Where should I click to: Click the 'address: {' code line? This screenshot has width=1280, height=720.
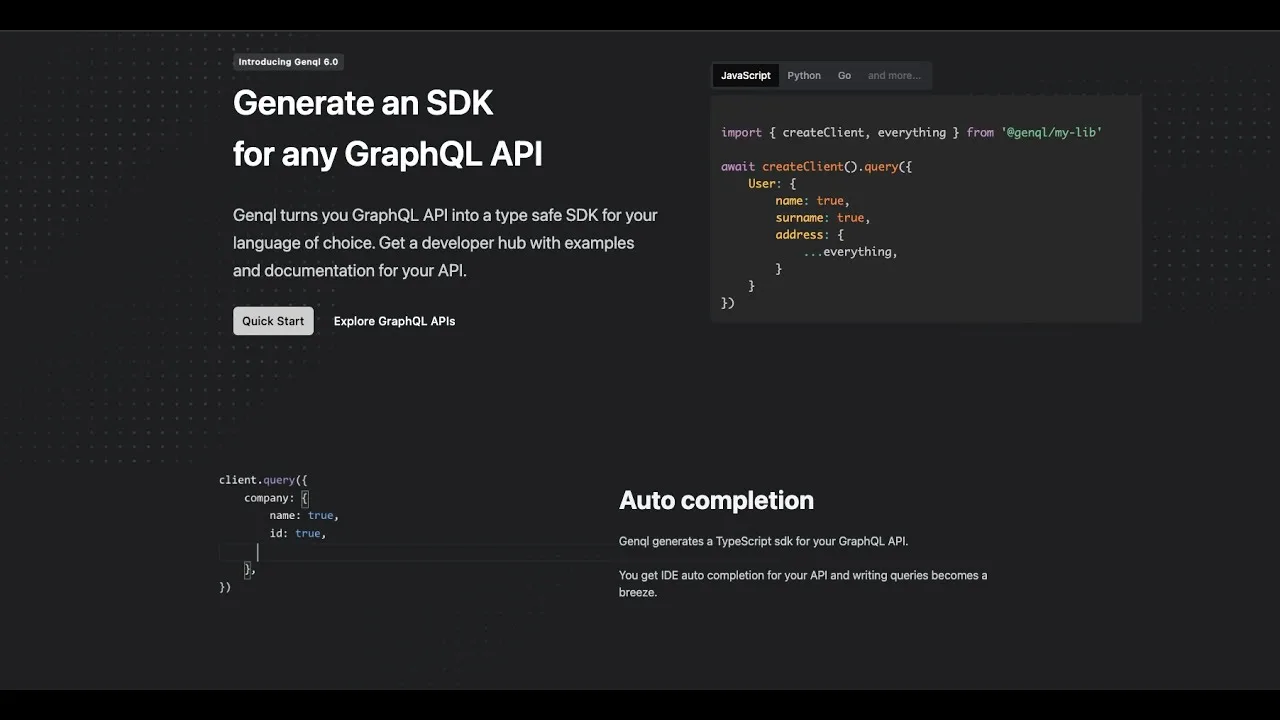[810, 234]
